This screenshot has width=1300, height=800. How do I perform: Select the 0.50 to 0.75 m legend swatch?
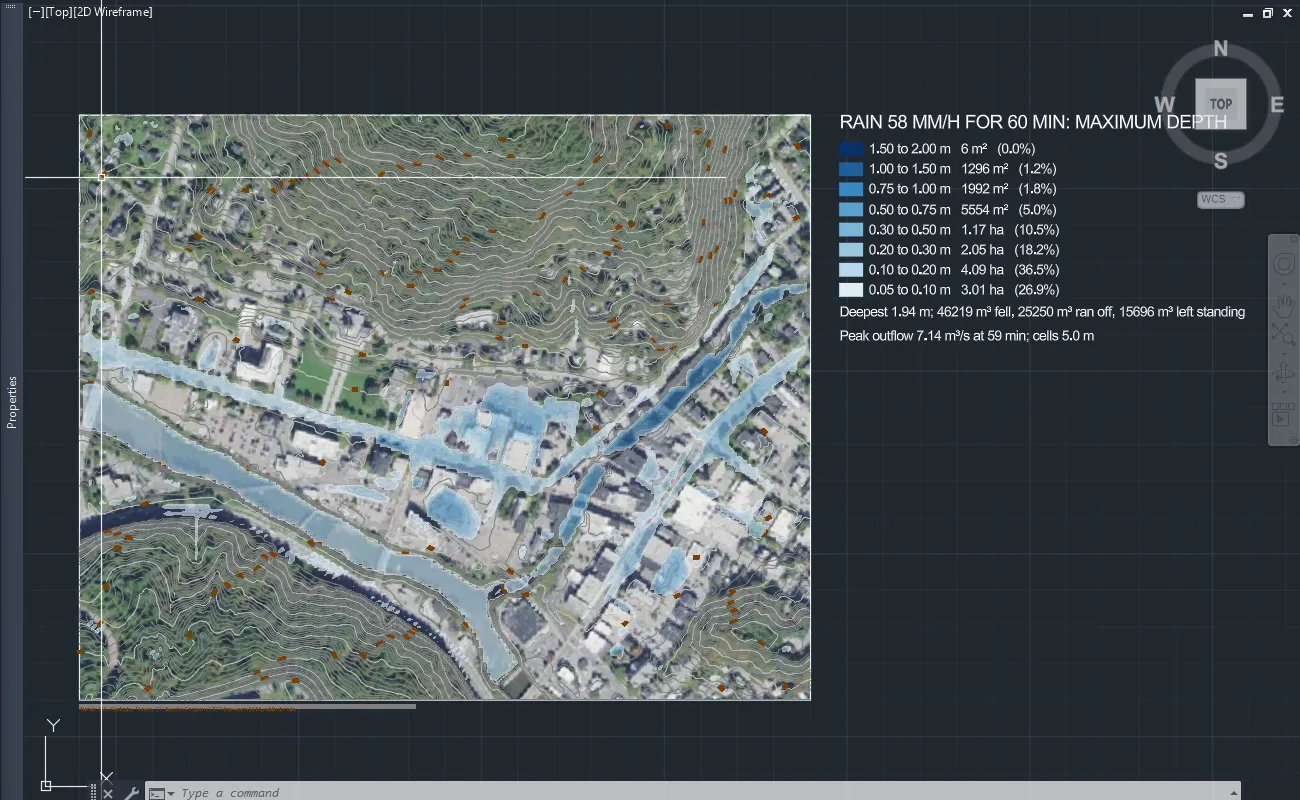click(x=850, y=209)
